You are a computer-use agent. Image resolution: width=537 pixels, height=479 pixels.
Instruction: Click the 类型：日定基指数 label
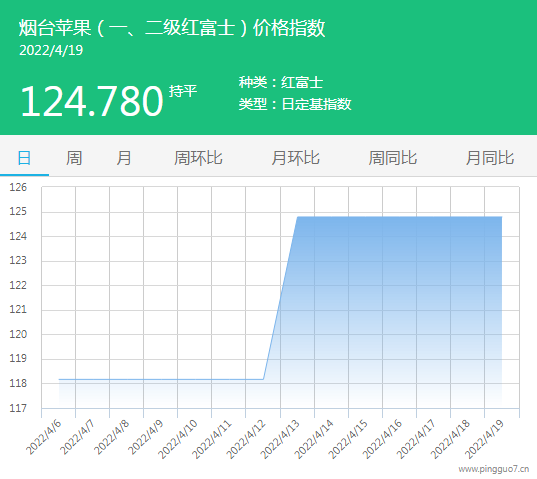[295, 104]
